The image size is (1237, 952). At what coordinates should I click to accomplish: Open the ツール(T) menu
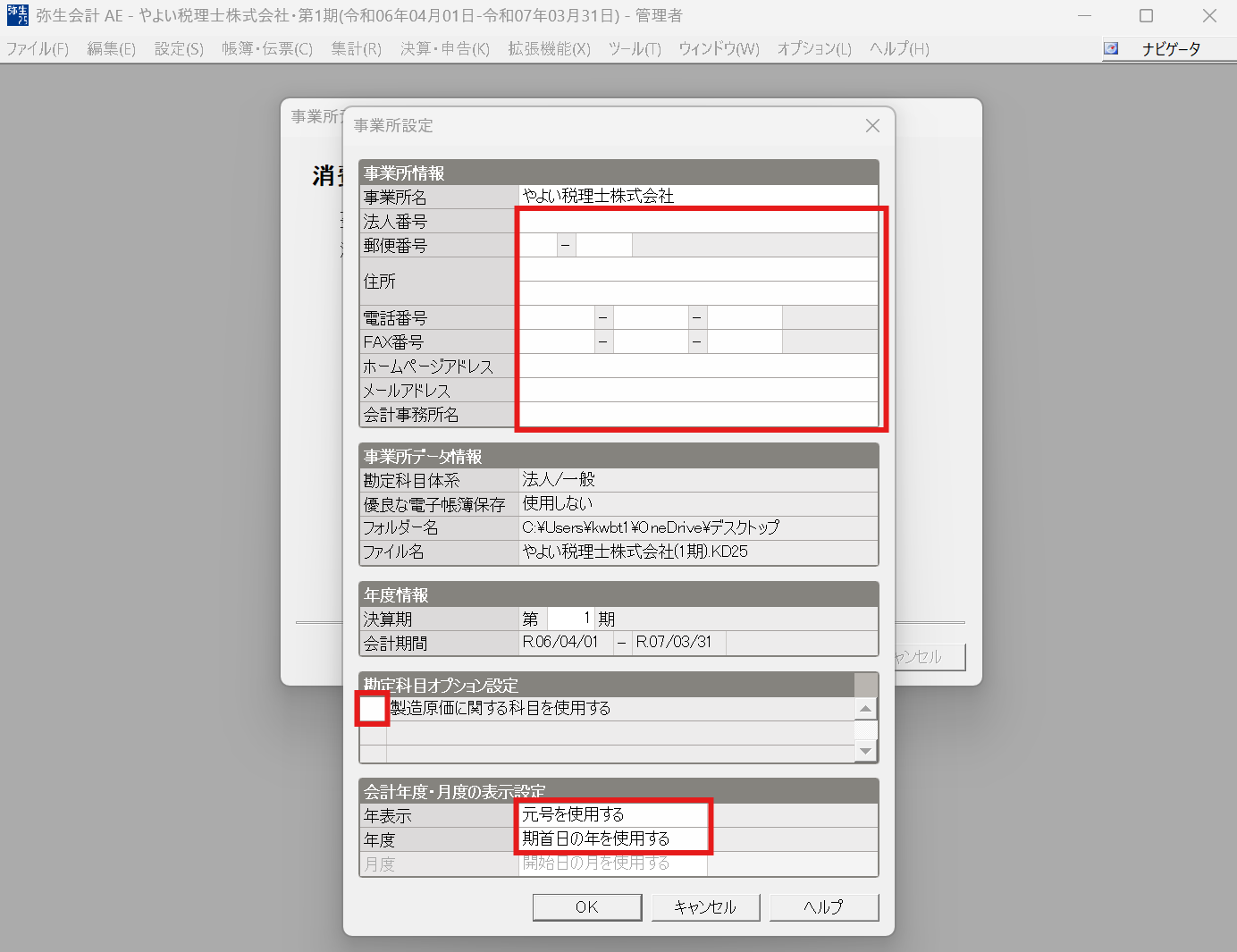point(635,49)
